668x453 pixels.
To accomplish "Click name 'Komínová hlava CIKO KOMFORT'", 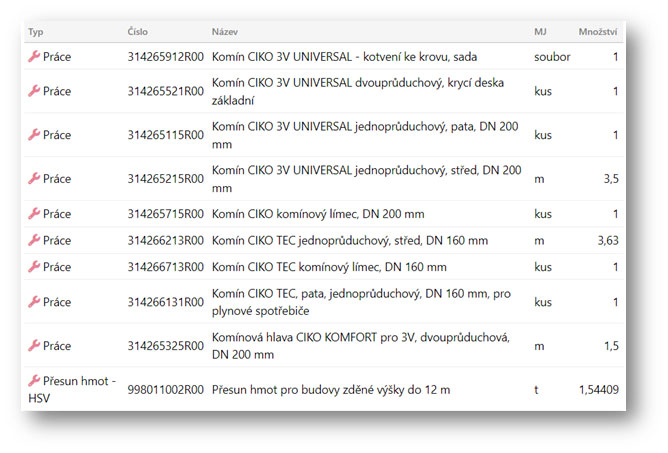I will (294, 337).
